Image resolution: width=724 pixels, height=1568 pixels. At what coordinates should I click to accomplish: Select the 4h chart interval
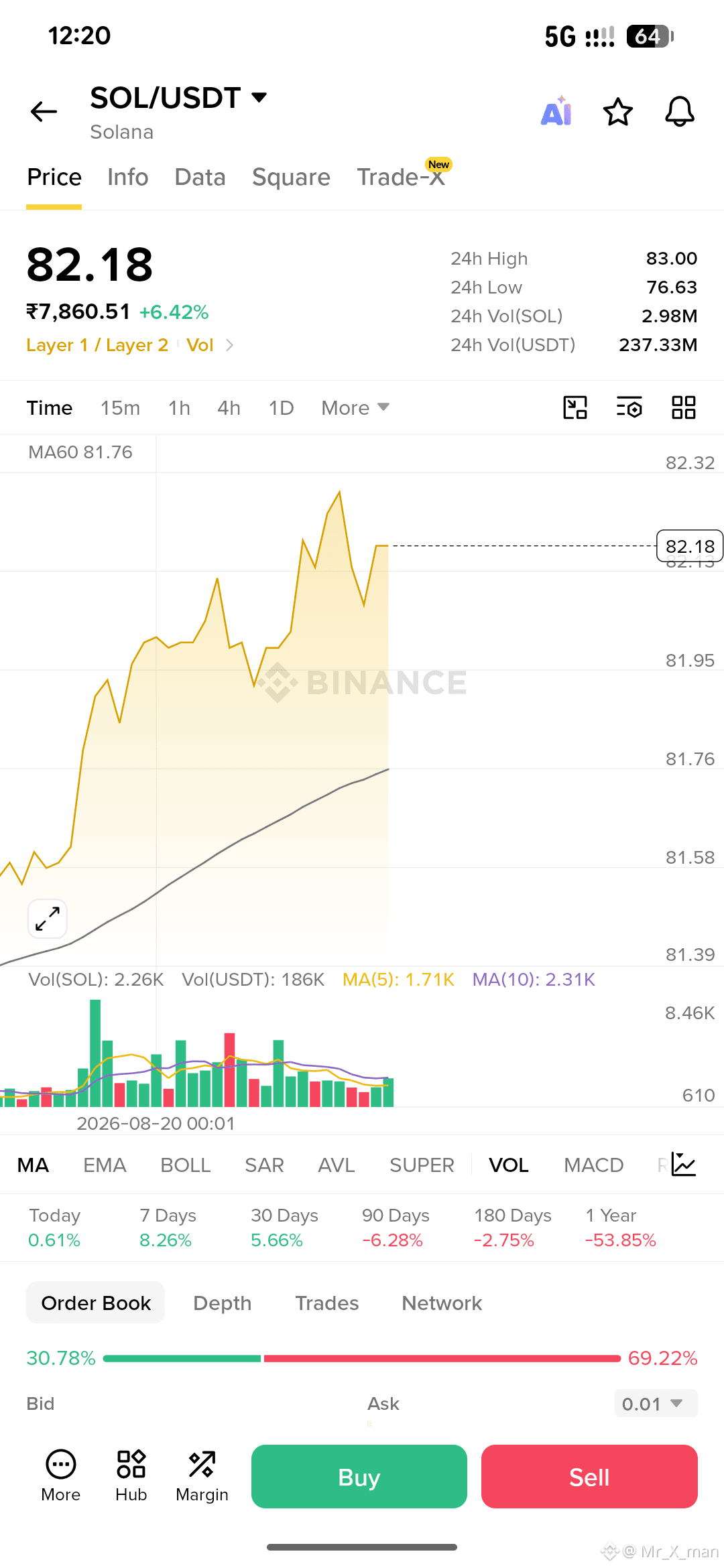pos(229,408)
